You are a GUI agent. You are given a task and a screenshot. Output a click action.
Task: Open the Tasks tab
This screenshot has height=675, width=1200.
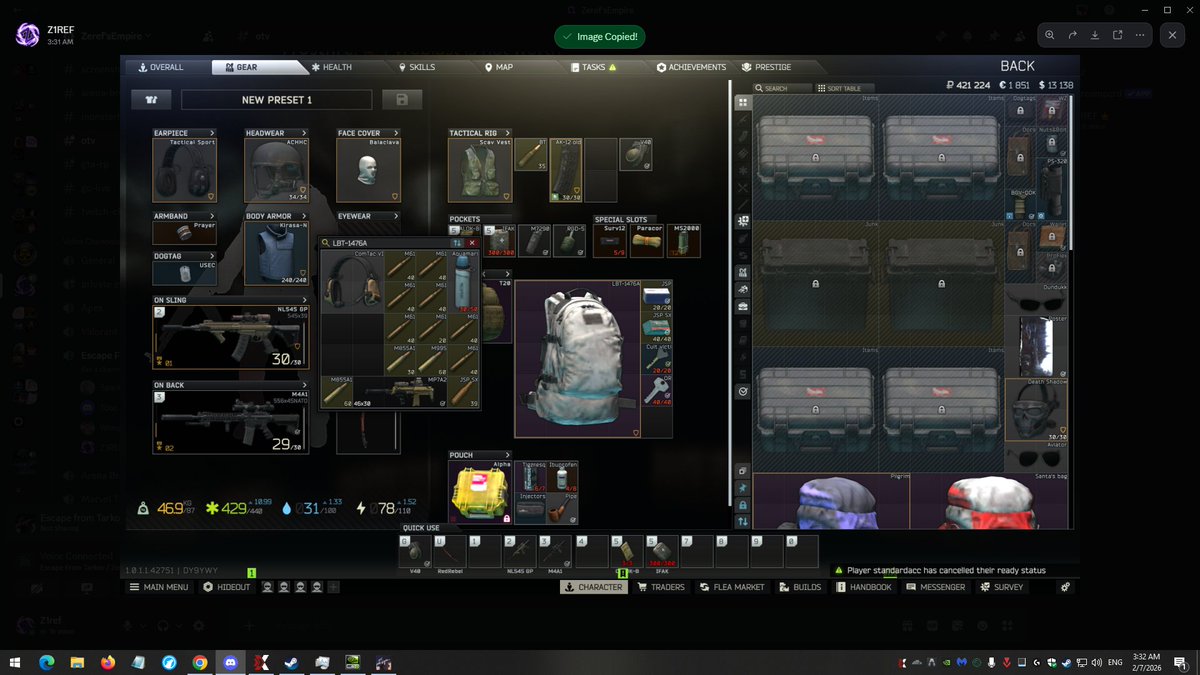[x=594, y=67]
